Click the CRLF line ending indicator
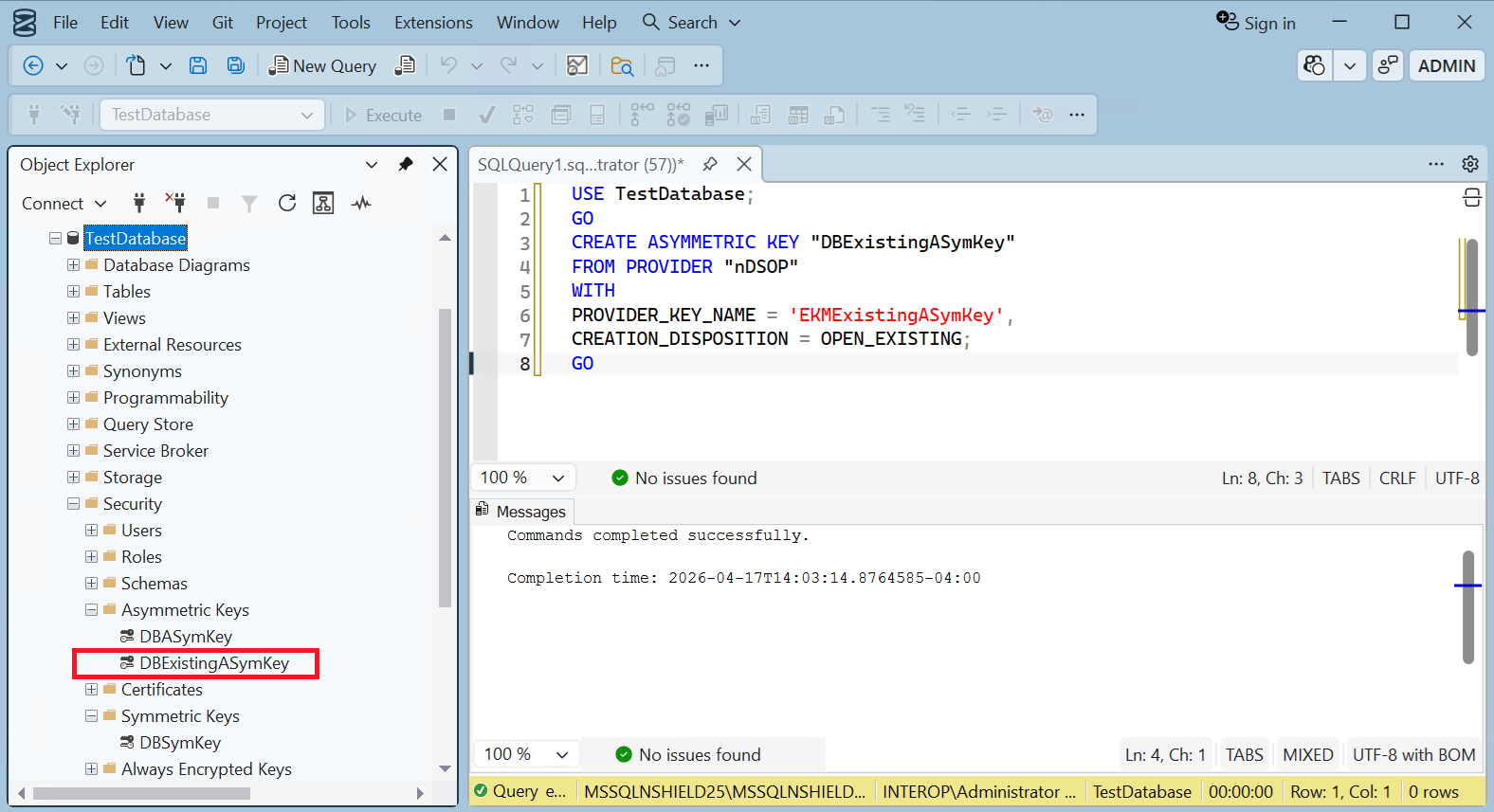Image resolution: width=1494 pixels, height=812 pixels. (1397, 478)
